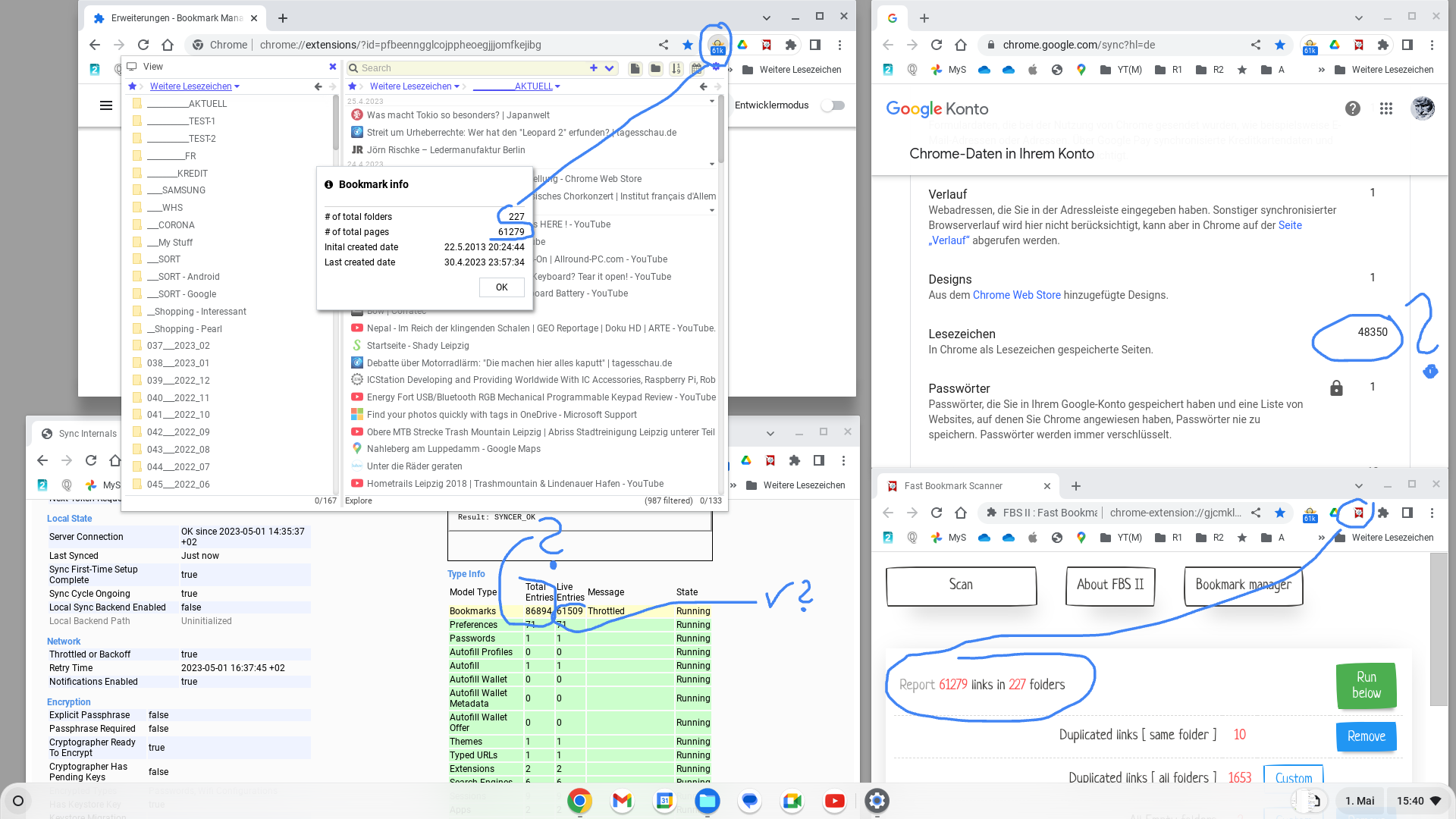Close the View panel with the blue X
This screenshot has width=1456, height=819.
pyautogui.click(x=332, y=67)
